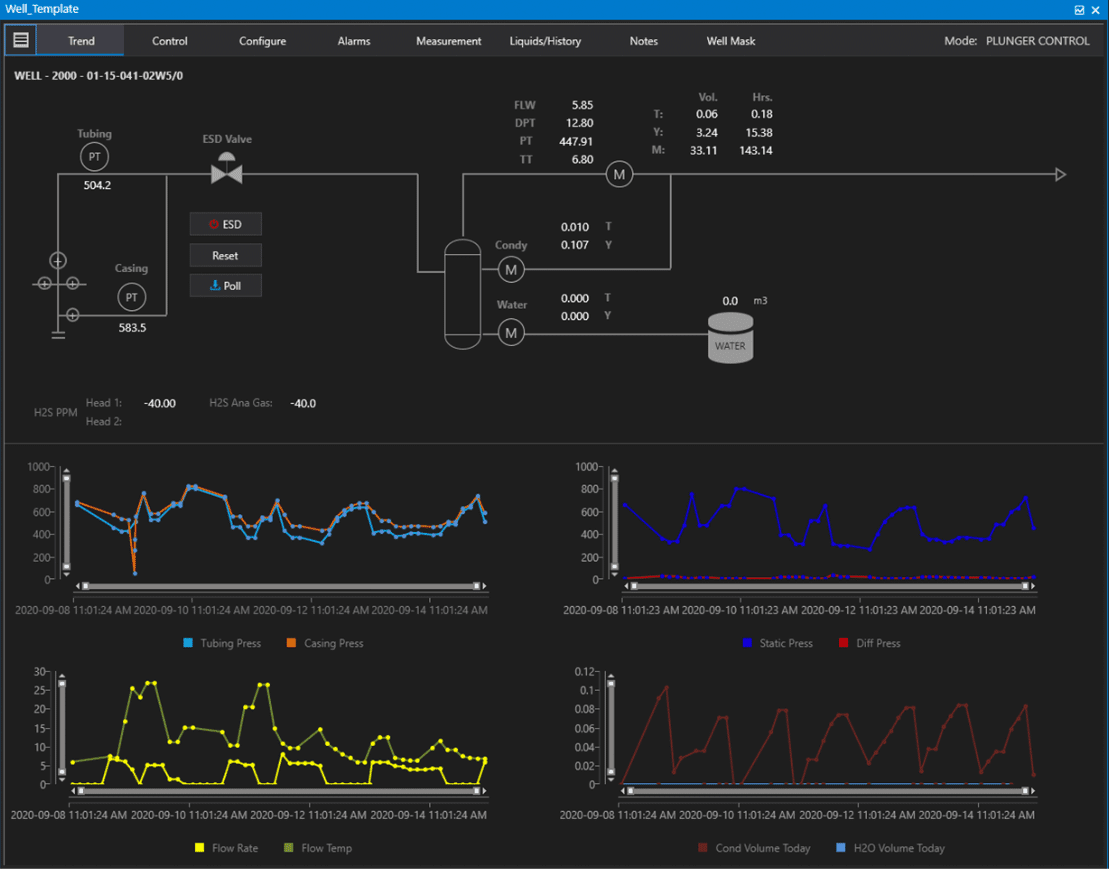Select the gas flow meter on the sales line
Image resolution: width=1109 pixels, height=869 pixels.
619,173
